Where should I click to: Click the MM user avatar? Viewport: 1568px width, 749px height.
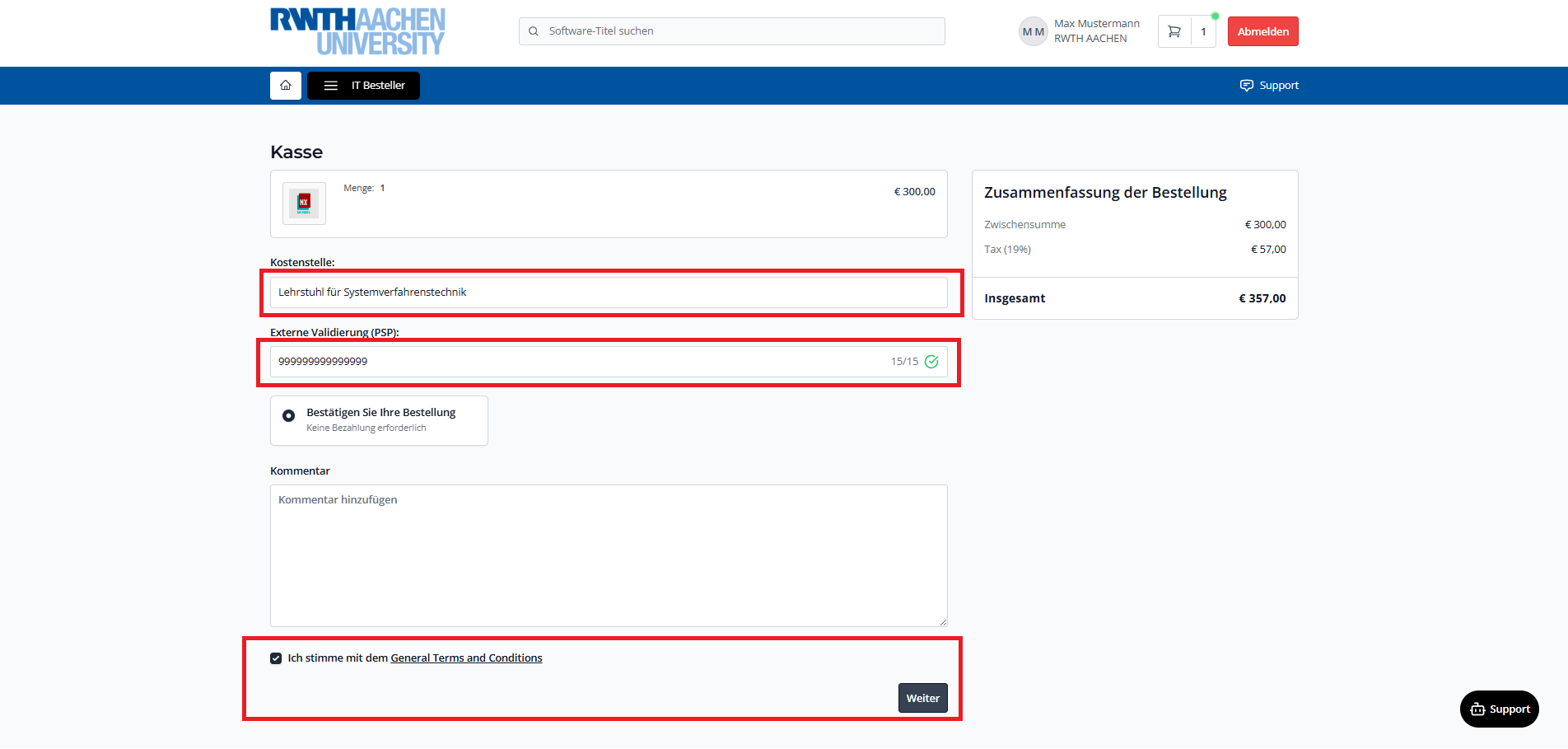[1033, 31]
